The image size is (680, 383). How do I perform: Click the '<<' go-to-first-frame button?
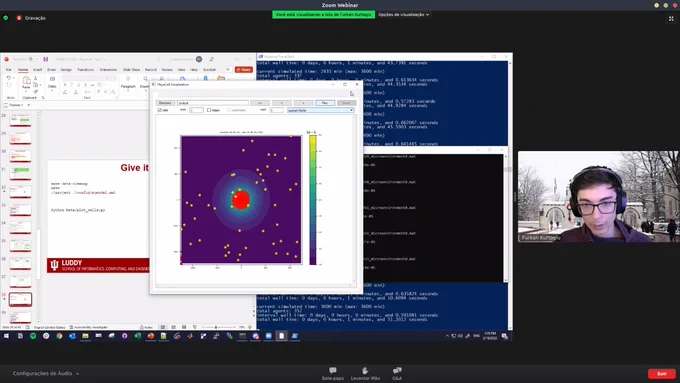pos(260,103)
